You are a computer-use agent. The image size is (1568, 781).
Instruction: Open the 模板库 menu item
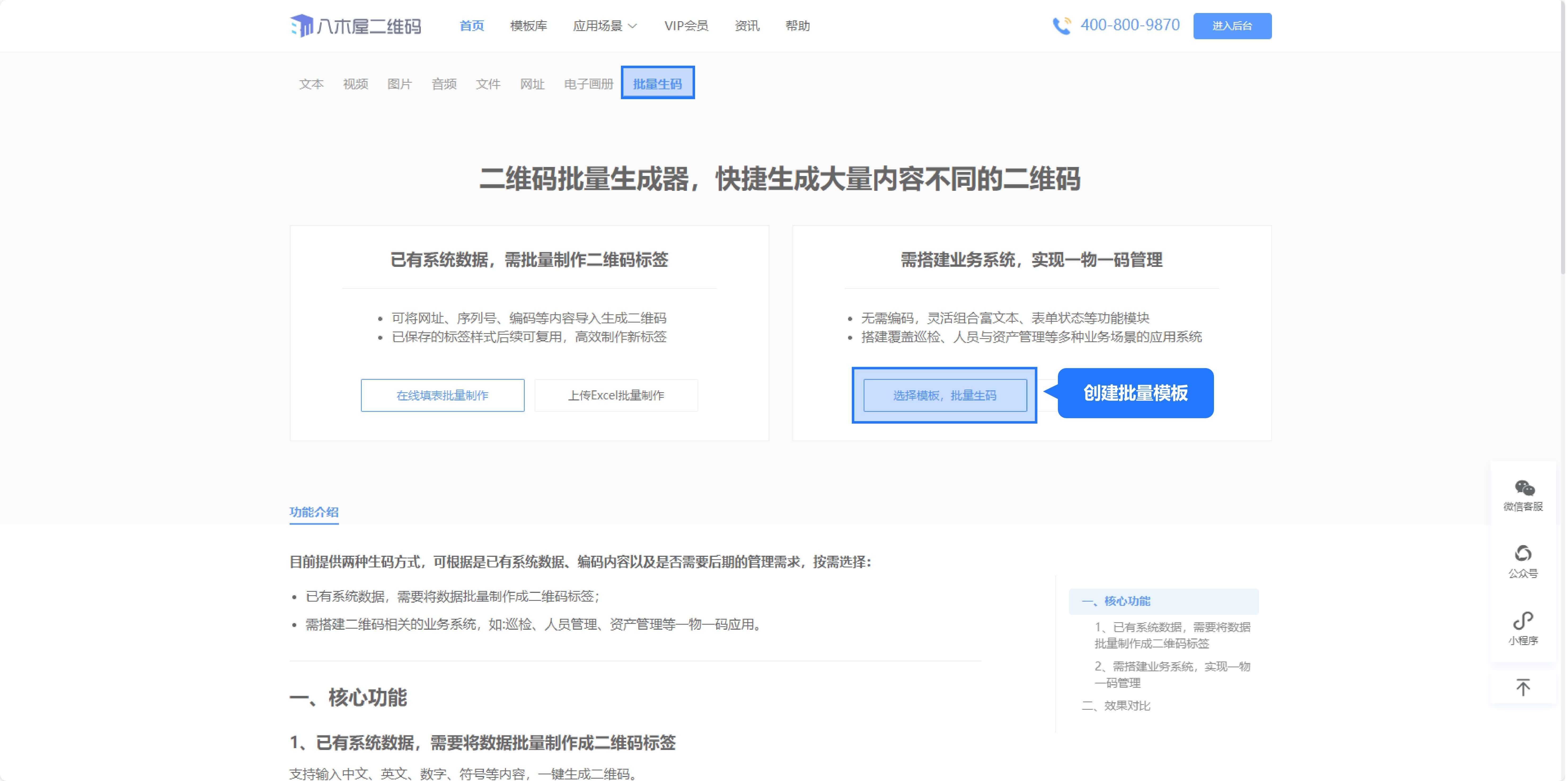coord(528,26)
